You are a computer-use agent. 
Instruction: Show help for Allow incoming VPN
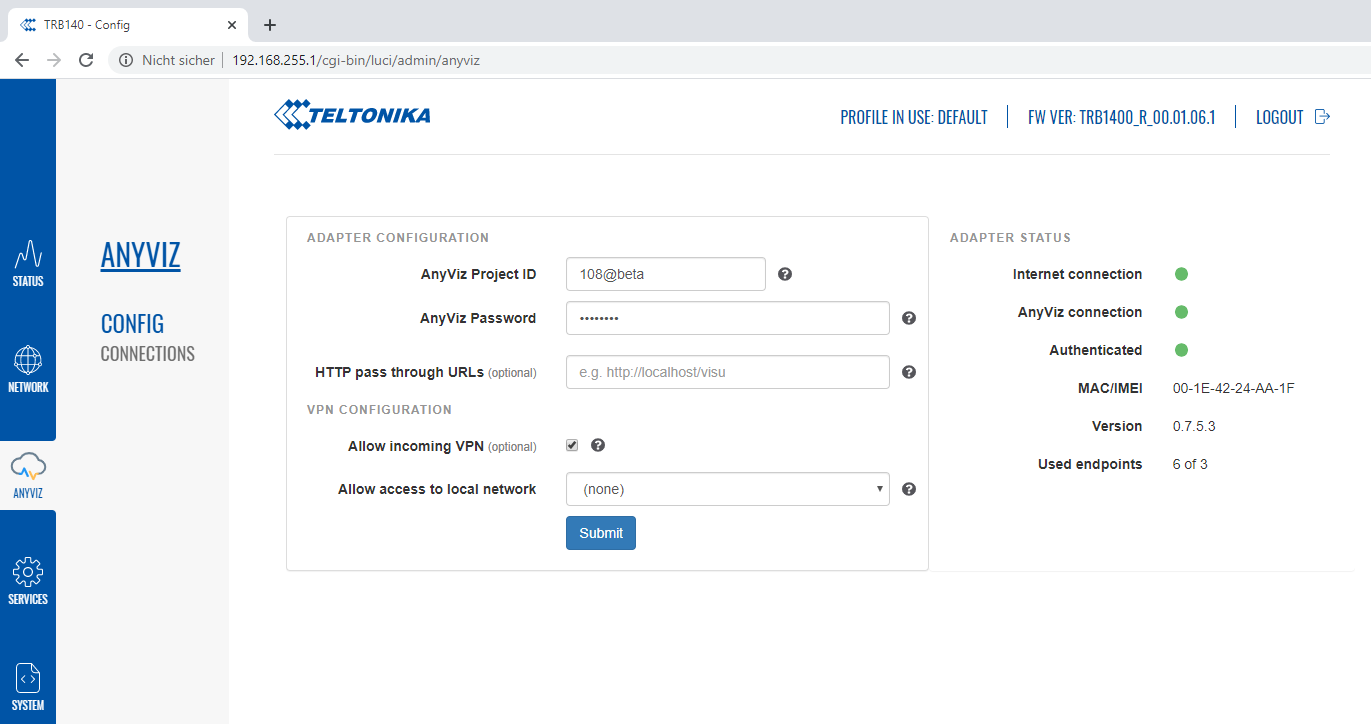pos(598,446)
